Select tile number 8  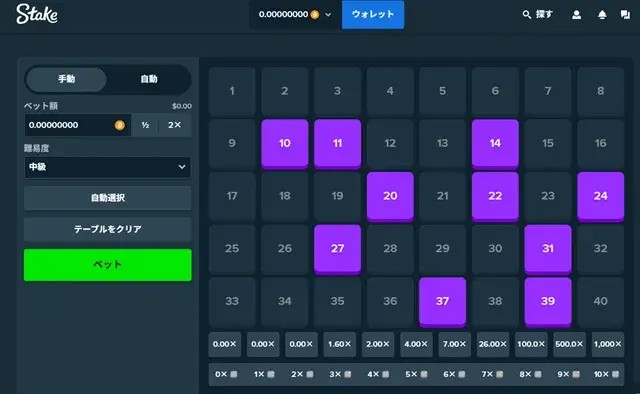coord(600,91)
